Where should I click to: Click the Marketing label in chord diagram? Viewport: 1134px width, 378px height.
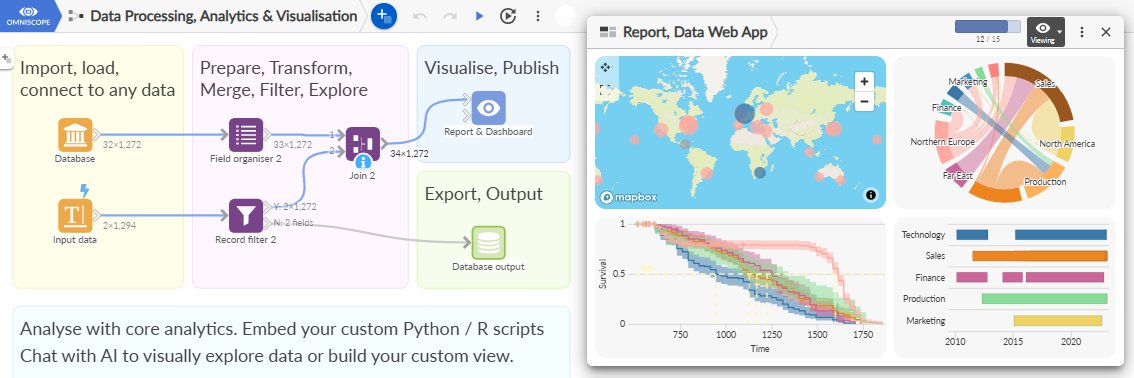pos(968,82)
